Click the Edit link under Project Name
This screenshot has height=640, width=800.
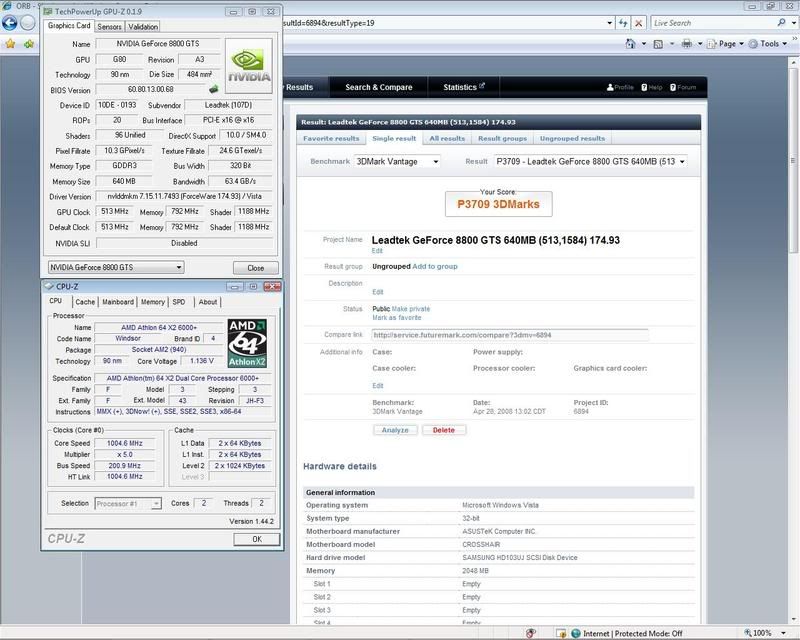coord(377,251)
